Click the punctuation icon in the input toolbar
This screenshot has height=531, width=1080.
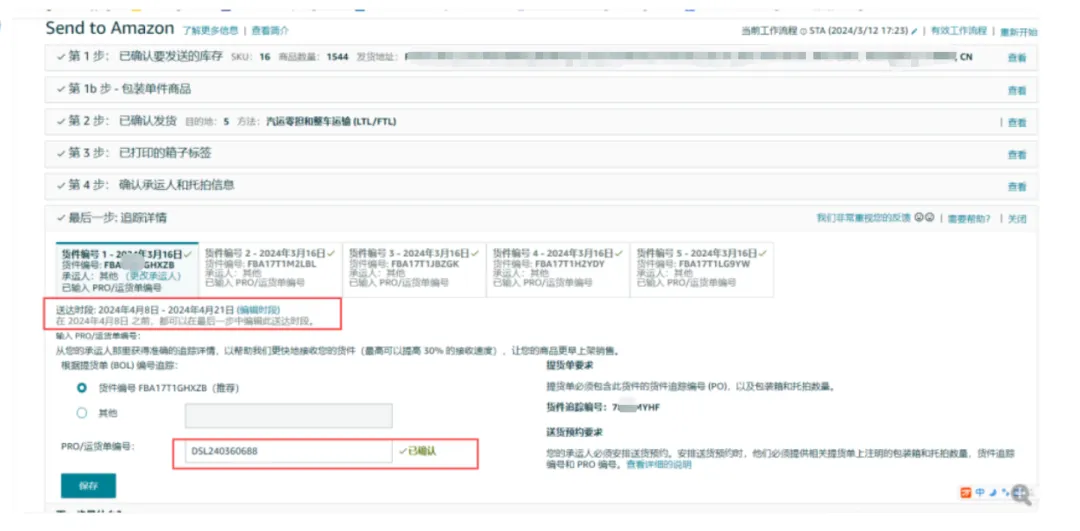click(1005, 492)
